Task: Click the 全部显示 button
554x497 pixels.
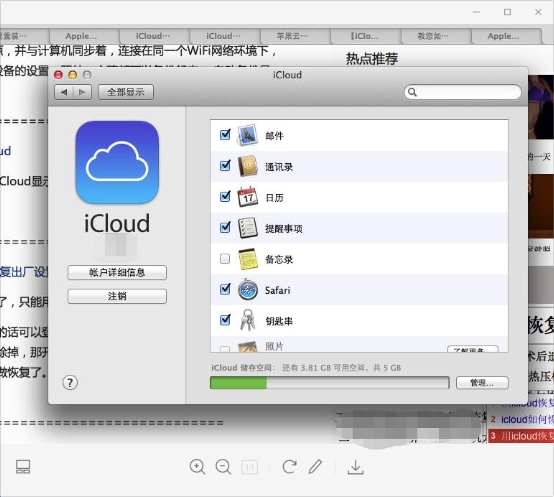Action: (x=126, y=92)
